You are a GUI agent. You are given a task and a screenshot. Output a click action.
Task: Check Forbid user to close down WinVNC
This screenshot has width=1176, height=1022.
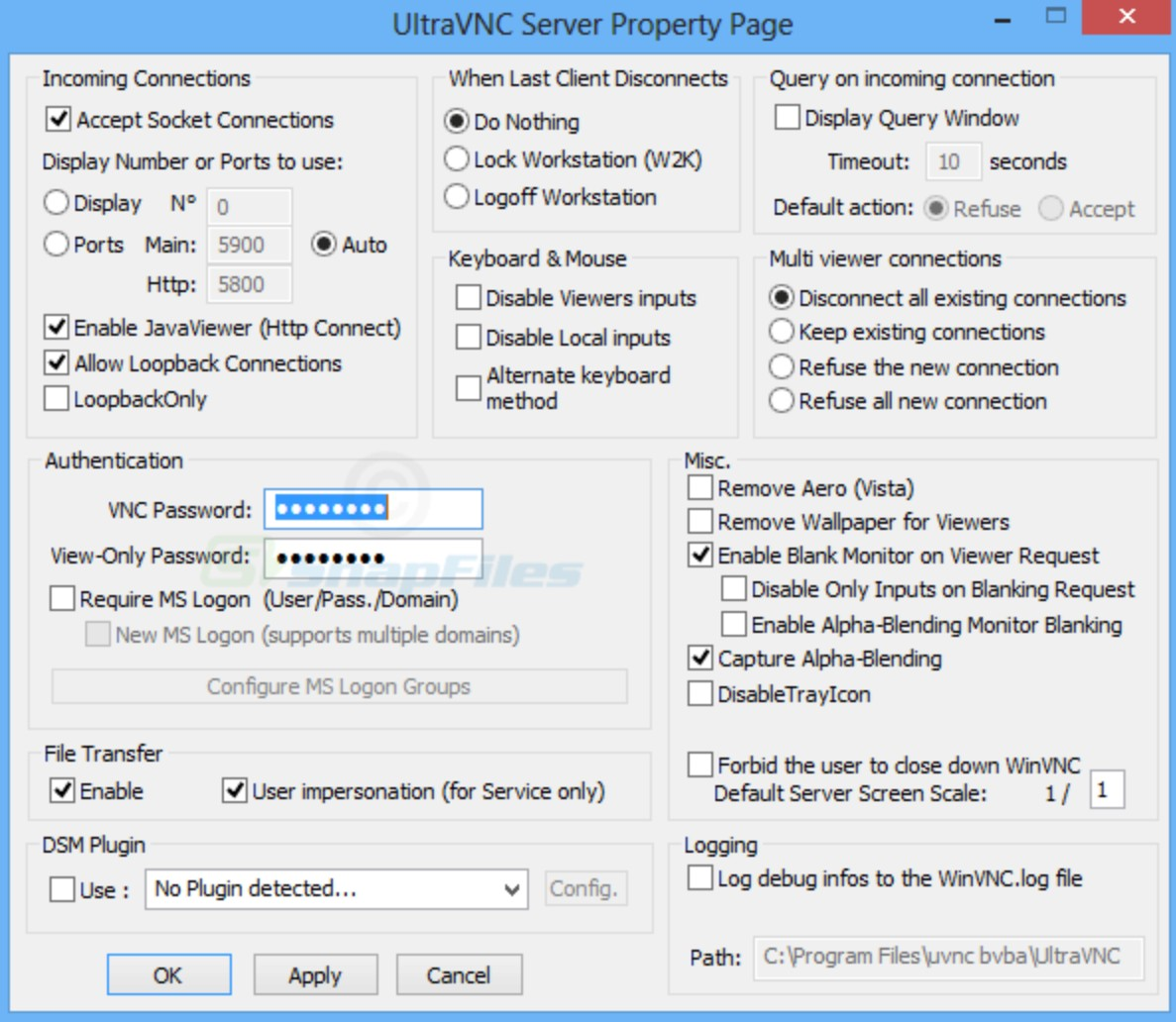pyautogui.click(x=700, y=765)
